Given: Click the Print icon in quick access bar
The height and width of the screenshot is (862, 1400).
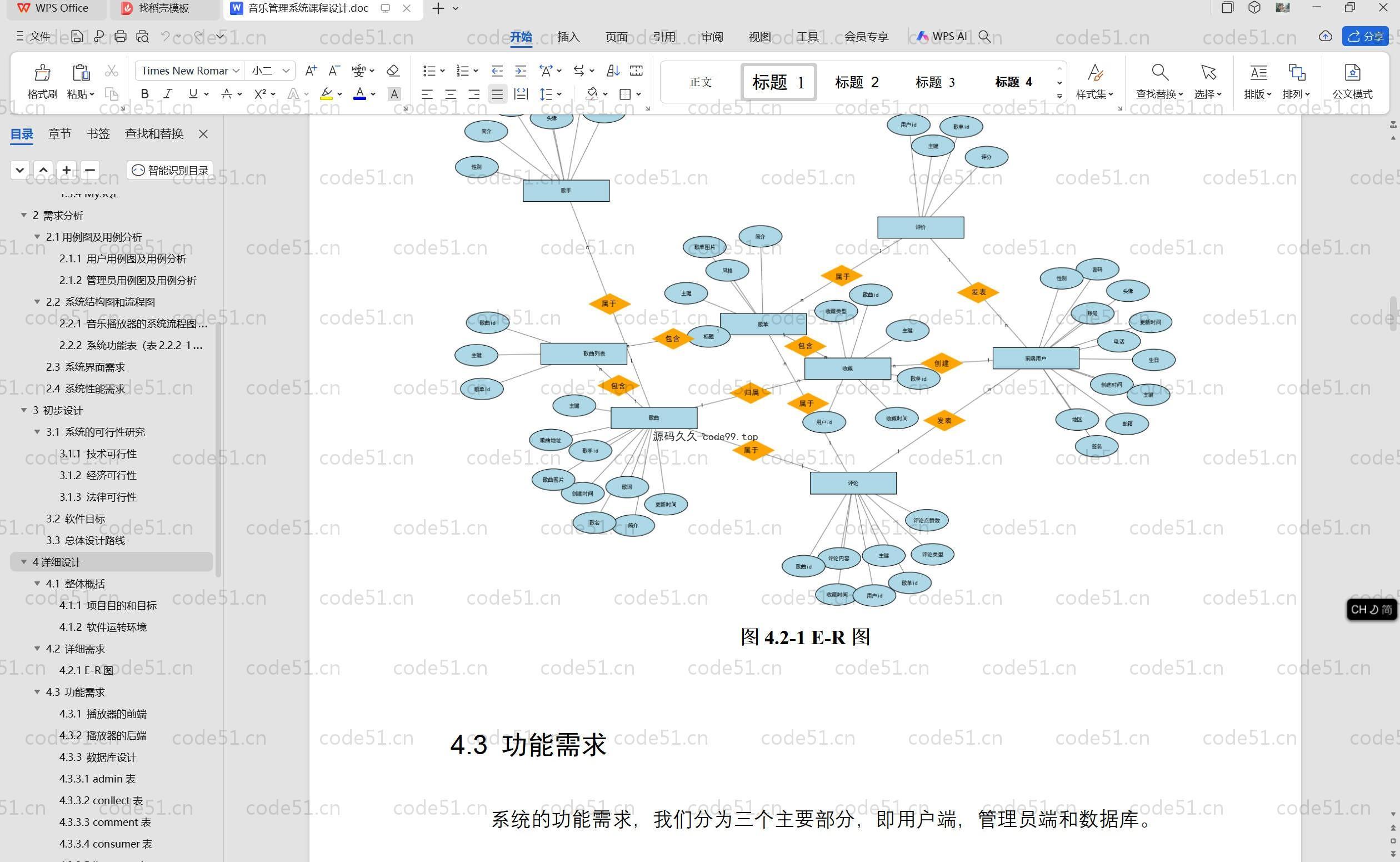Looking at the screenshot, I should (x=120, y=37).
